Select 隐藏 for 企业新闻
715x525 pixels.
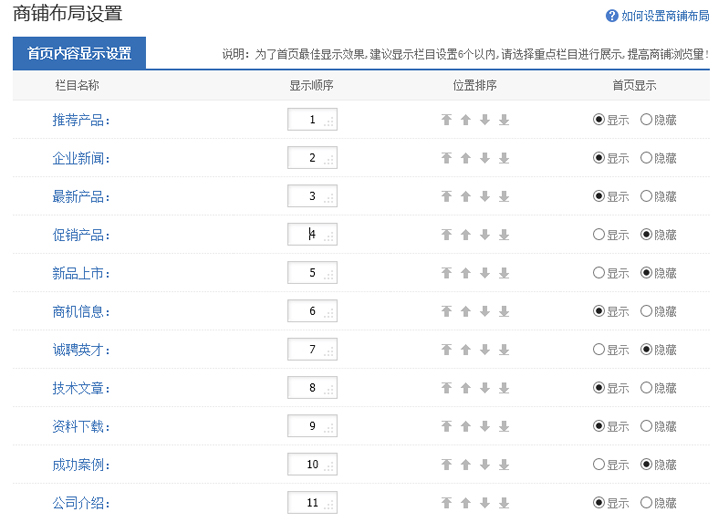pyautogui.click(x=646, y=158)
